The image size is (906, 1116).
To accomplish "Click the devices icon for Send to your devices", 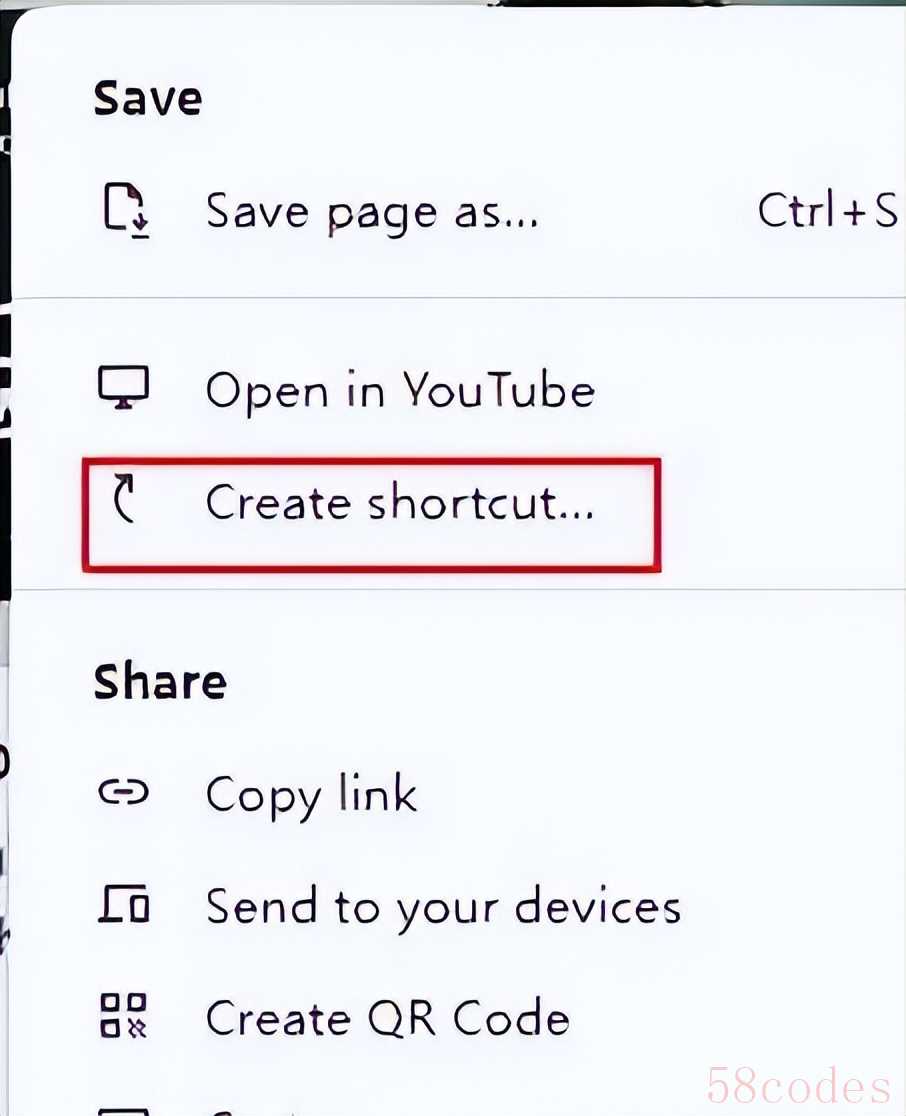I will tap(124, 904).
